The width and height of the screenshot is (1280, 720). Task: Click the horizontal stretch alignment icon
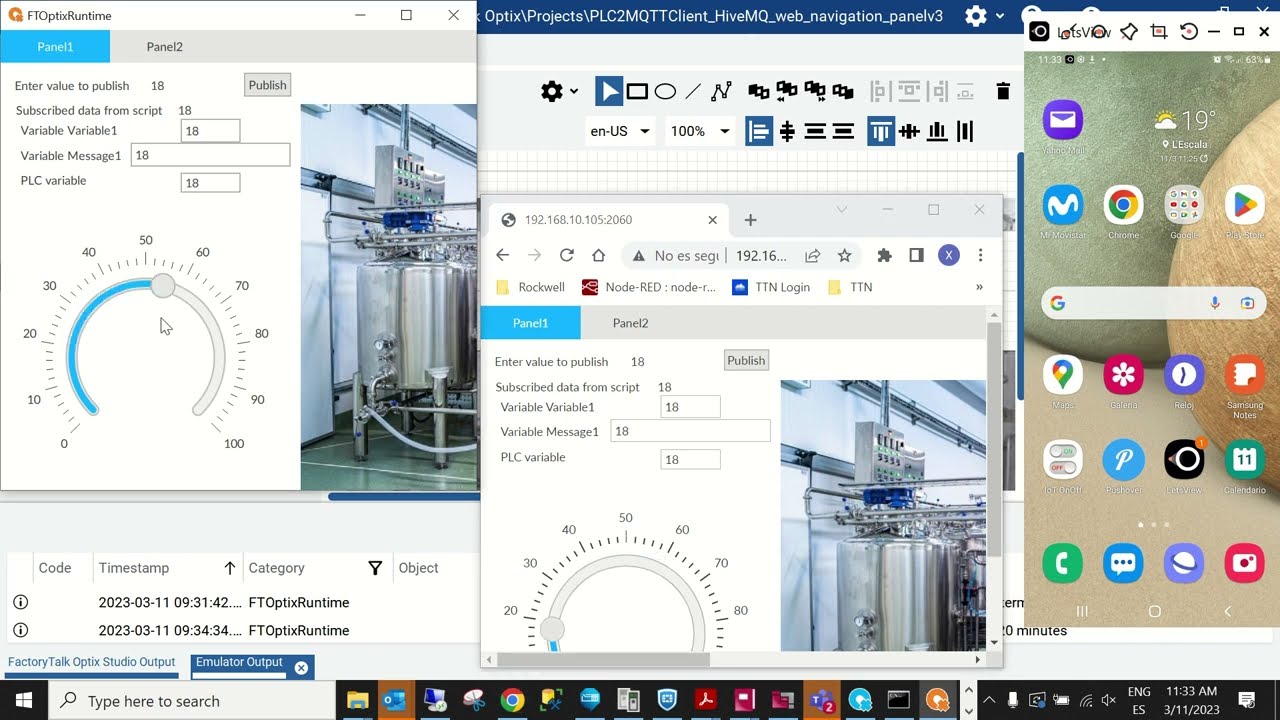pos(815,131)
